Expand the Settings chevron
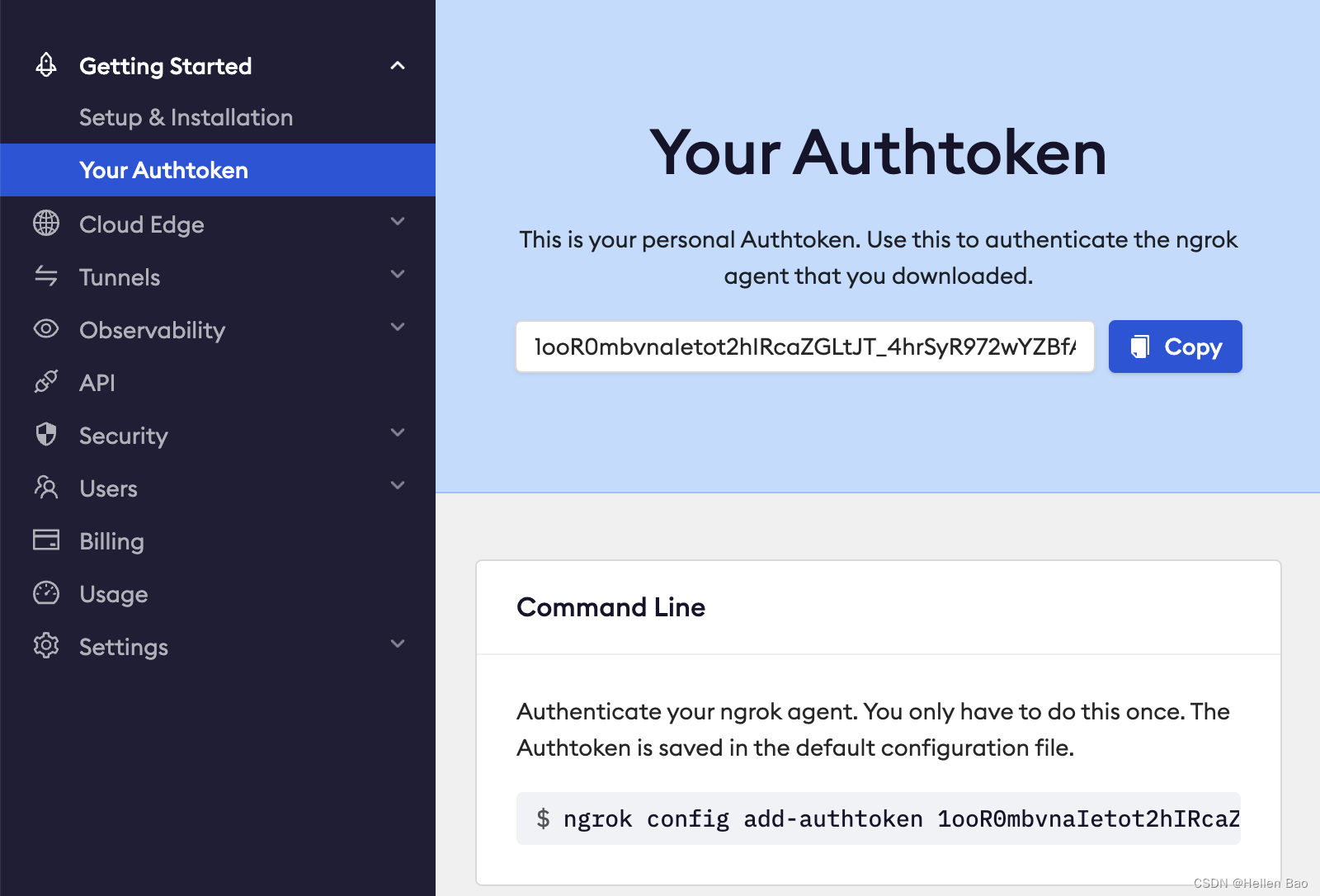 pos(398,644)
